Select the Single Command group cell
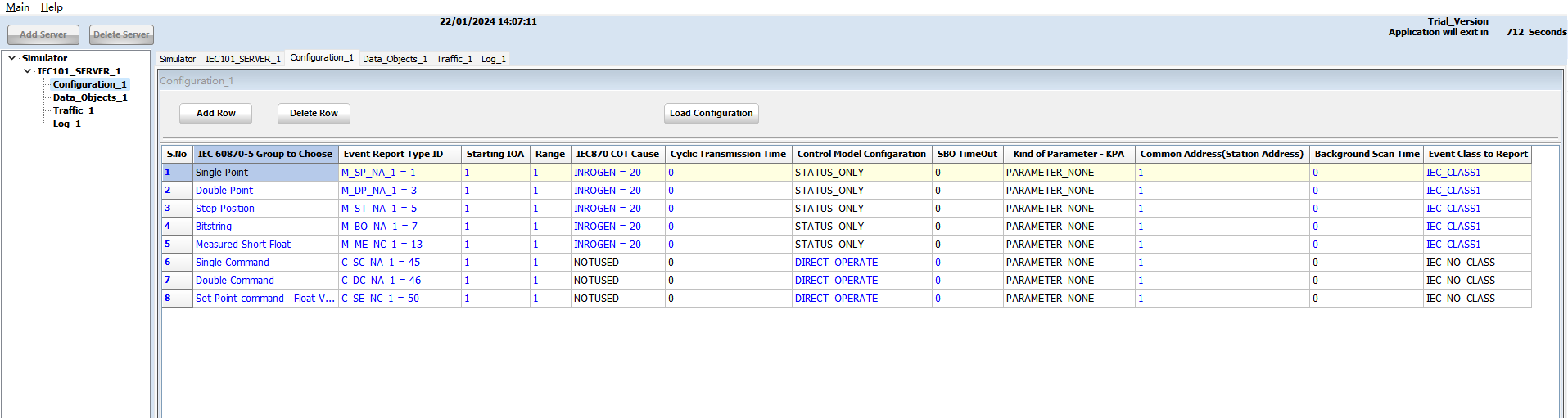 tap(265, 263)
